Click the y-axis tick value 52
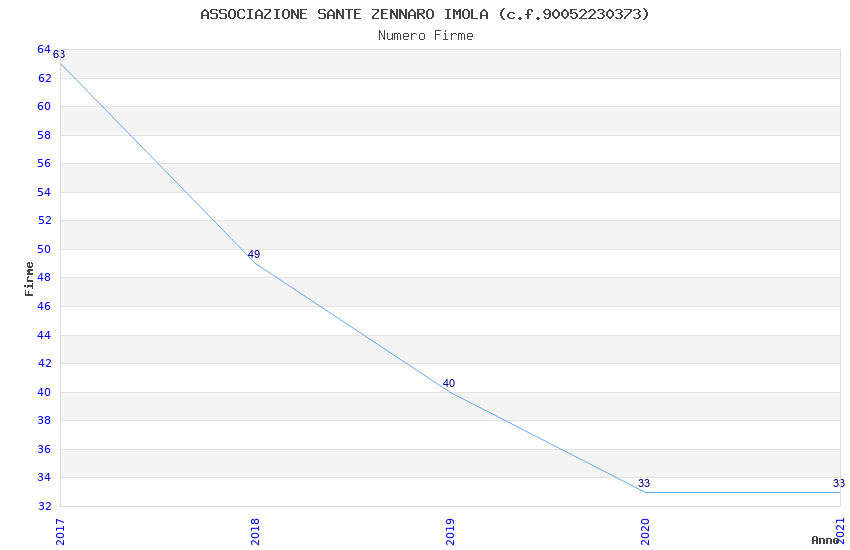 [x=44, y=220]
